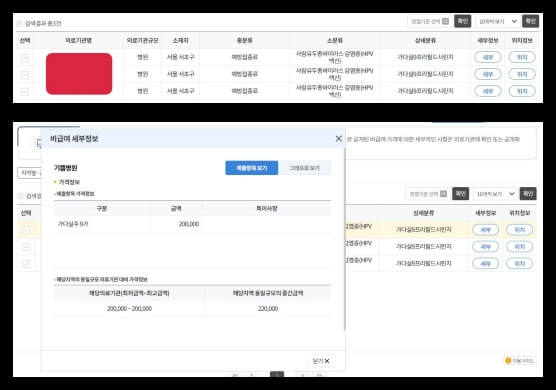Tick first row checkbox in upper results table

[25, 58]
